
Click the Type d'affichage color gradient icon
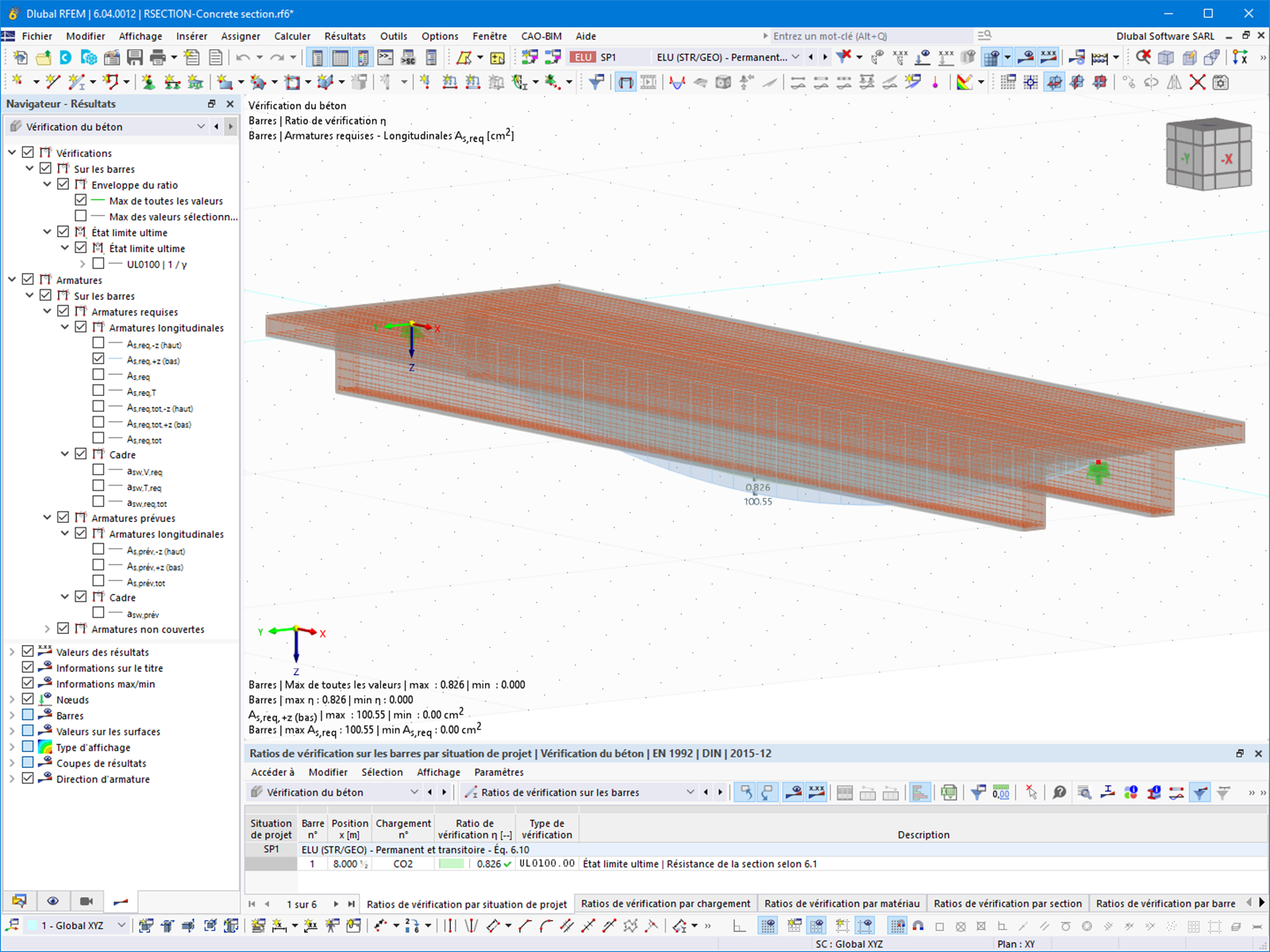[45, 747]
